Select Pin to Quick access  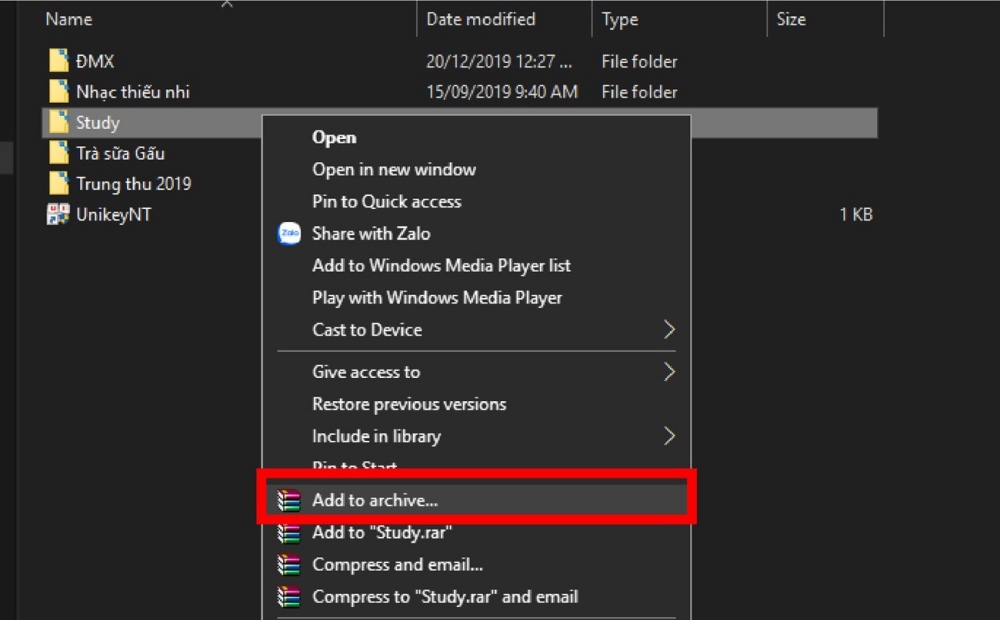click(x=386, y=202)
